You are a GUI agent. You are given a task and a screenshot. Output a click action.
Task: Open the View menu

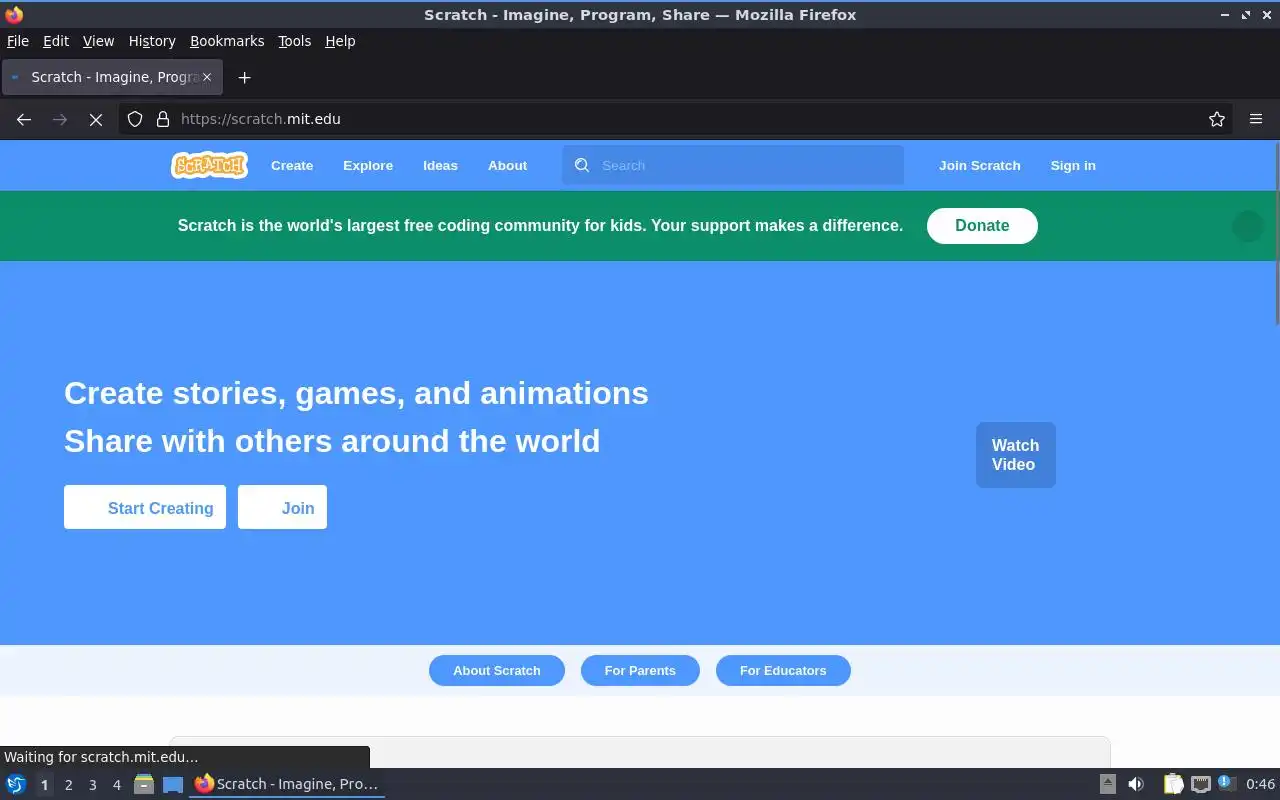[x=98, y=41]
